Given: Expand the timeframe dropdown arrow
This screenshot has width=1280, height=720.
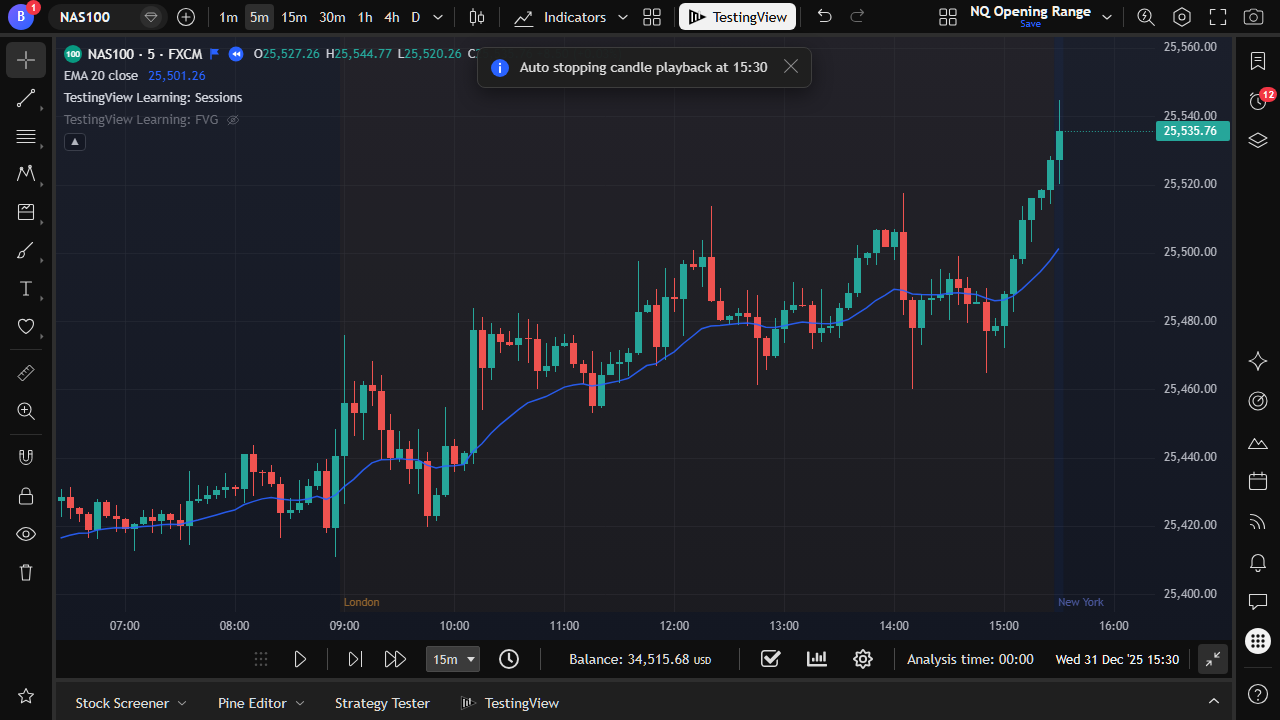Looking at the screenshot, I should click(438, 17).
